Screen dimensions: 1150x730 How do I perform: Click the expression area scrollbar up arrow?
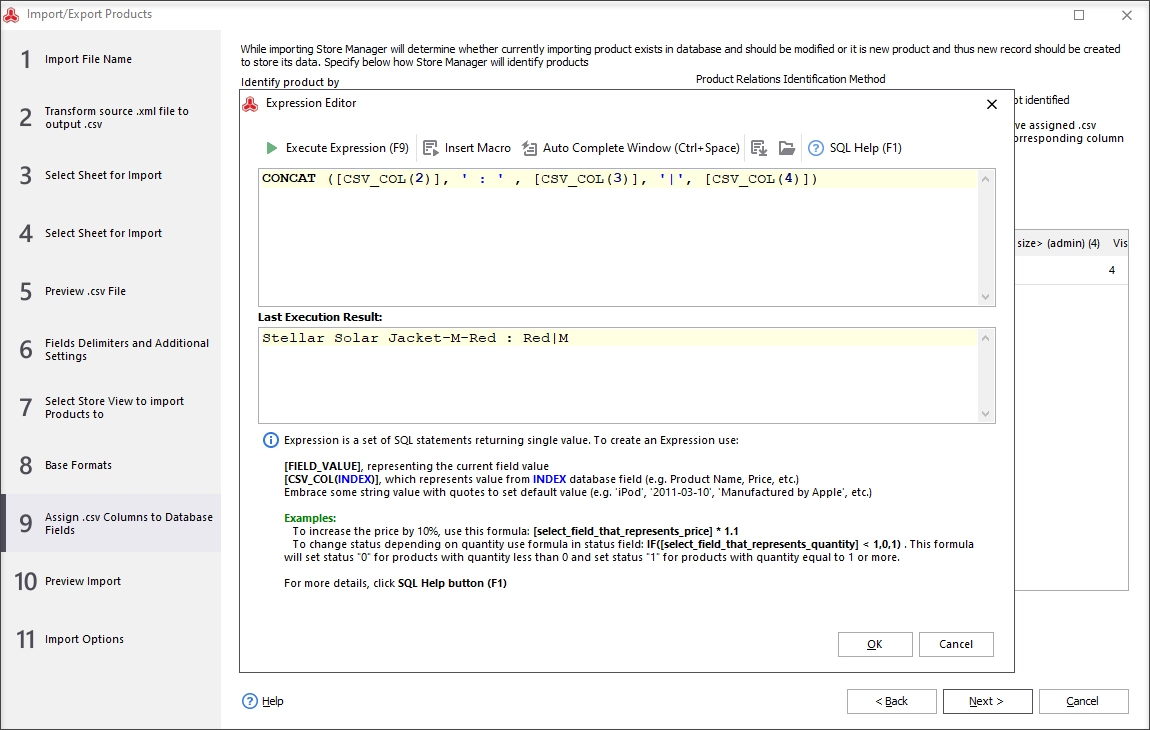click(x=986, y=179)
